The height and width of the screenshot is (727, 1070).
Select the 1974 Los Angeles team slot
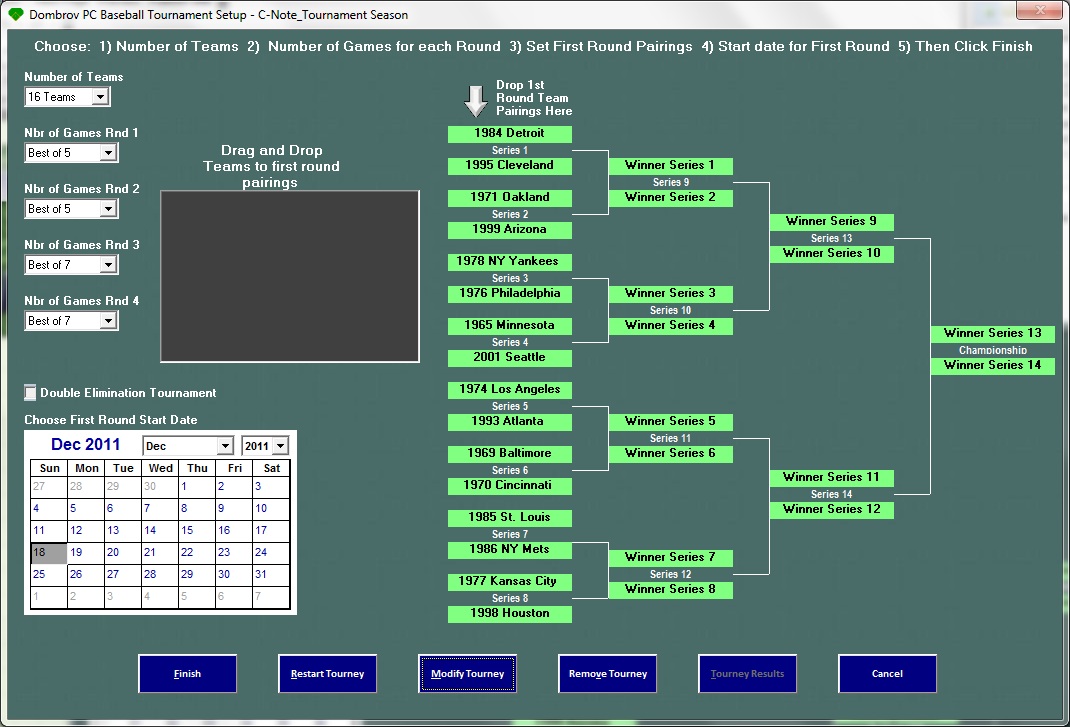(x=510, y=389)
